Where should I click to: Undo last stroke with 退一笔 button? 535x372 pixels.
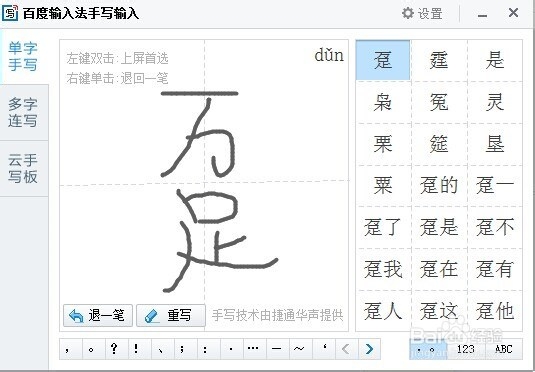[x=98, y=315]
